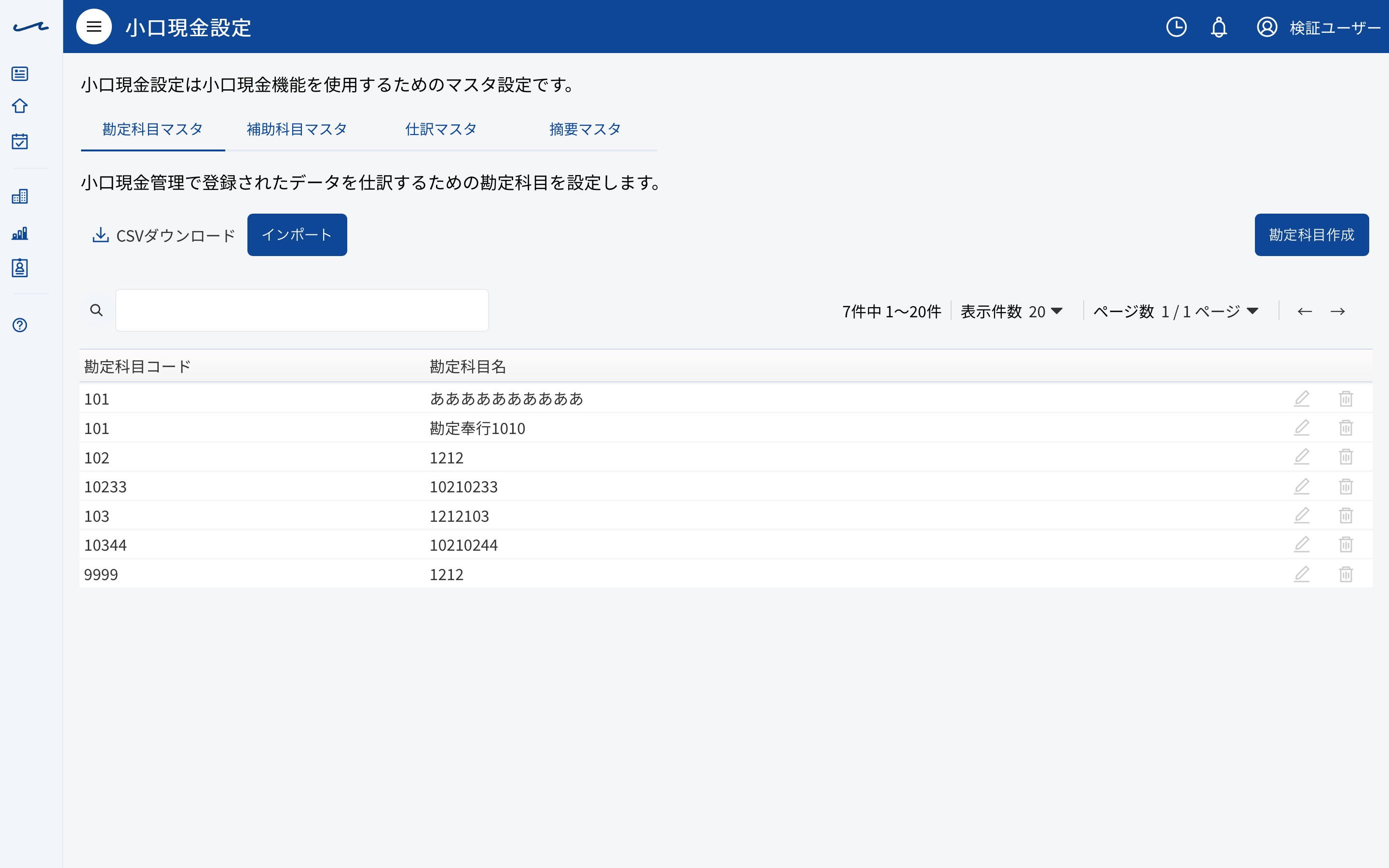Image resolution: width=1389 pixels, height=868 pixels.
Task: Open the hamburger menu button
Action: 94,27
